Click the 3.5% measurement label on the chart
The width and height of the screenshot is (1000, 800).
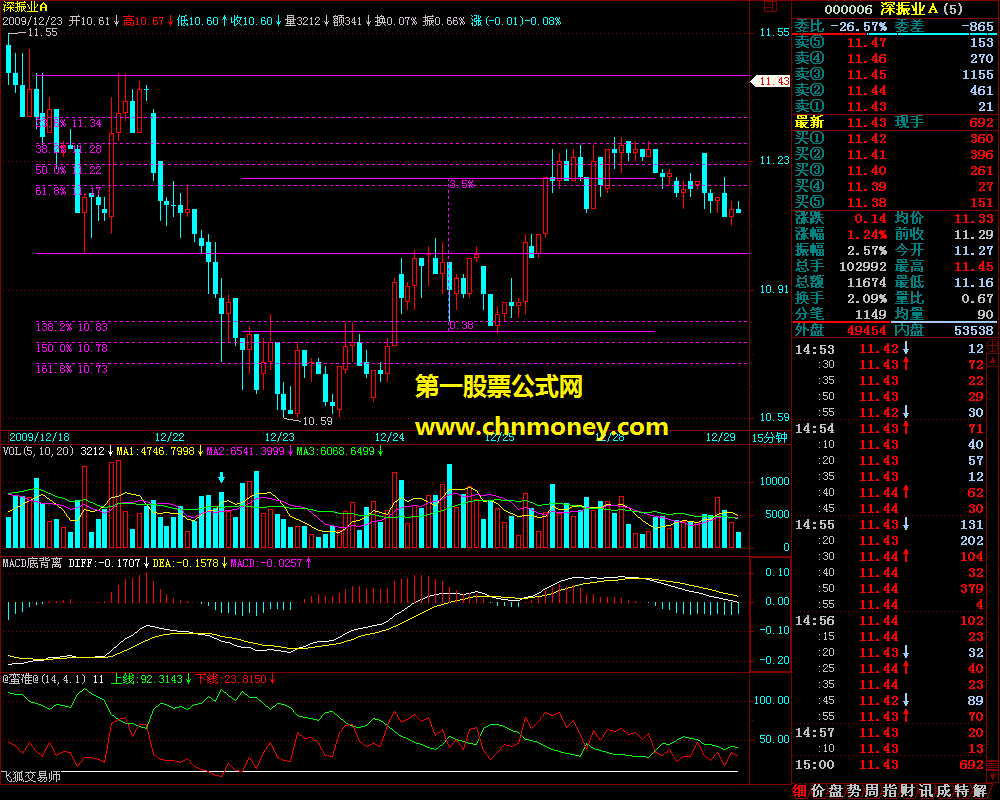click(x=462, y=184)
